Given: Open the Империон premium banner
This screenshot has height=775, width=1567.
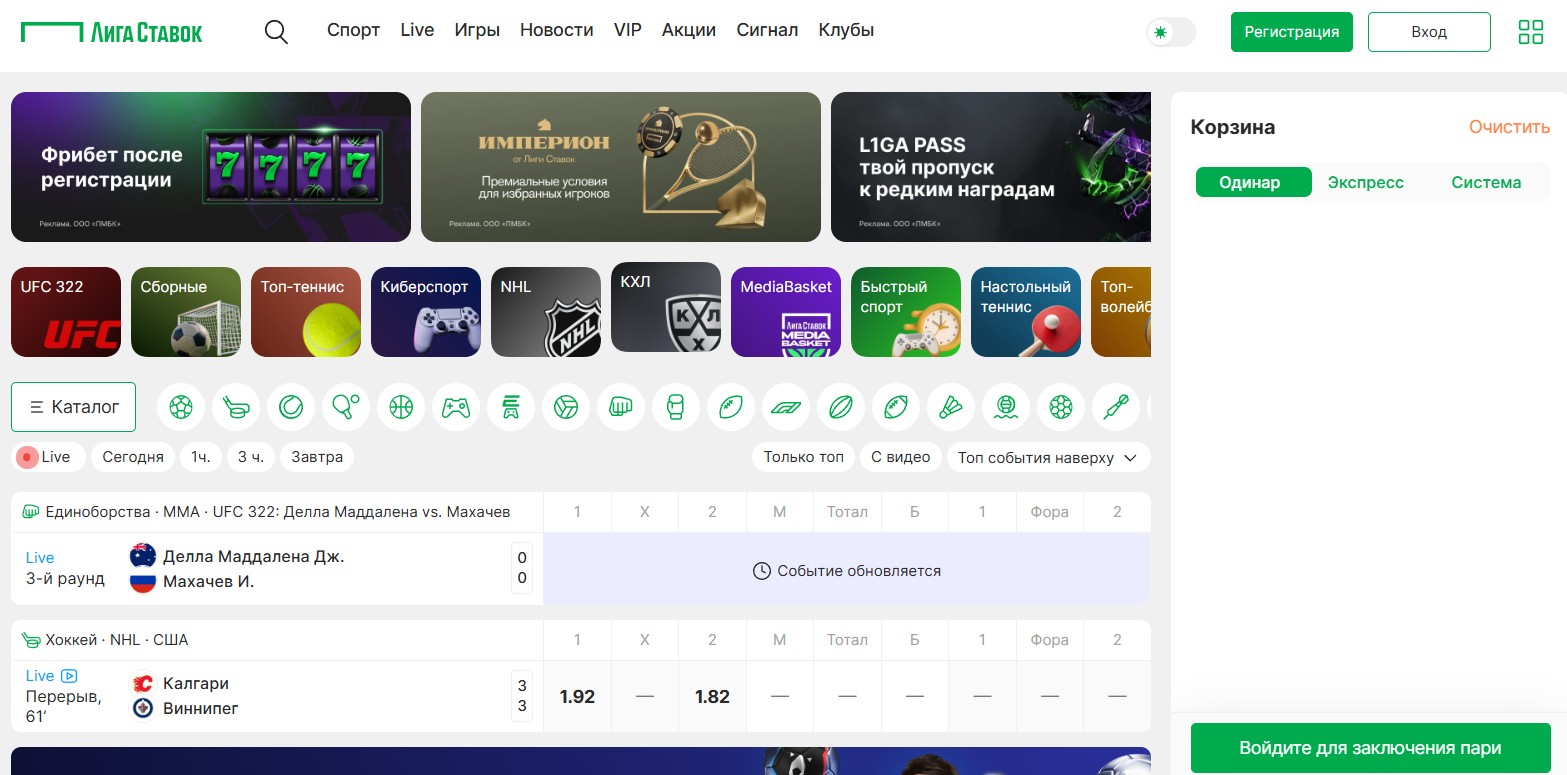Looking at the screenshot, I should (621, 167).
